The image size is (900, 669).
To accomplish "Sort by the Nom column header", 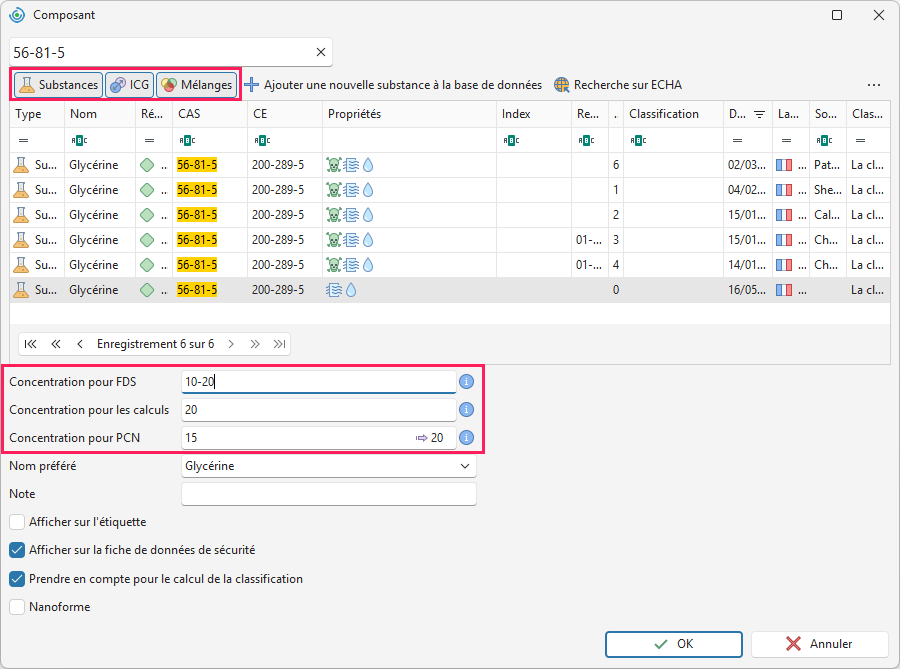I will [x=100, y=114].
